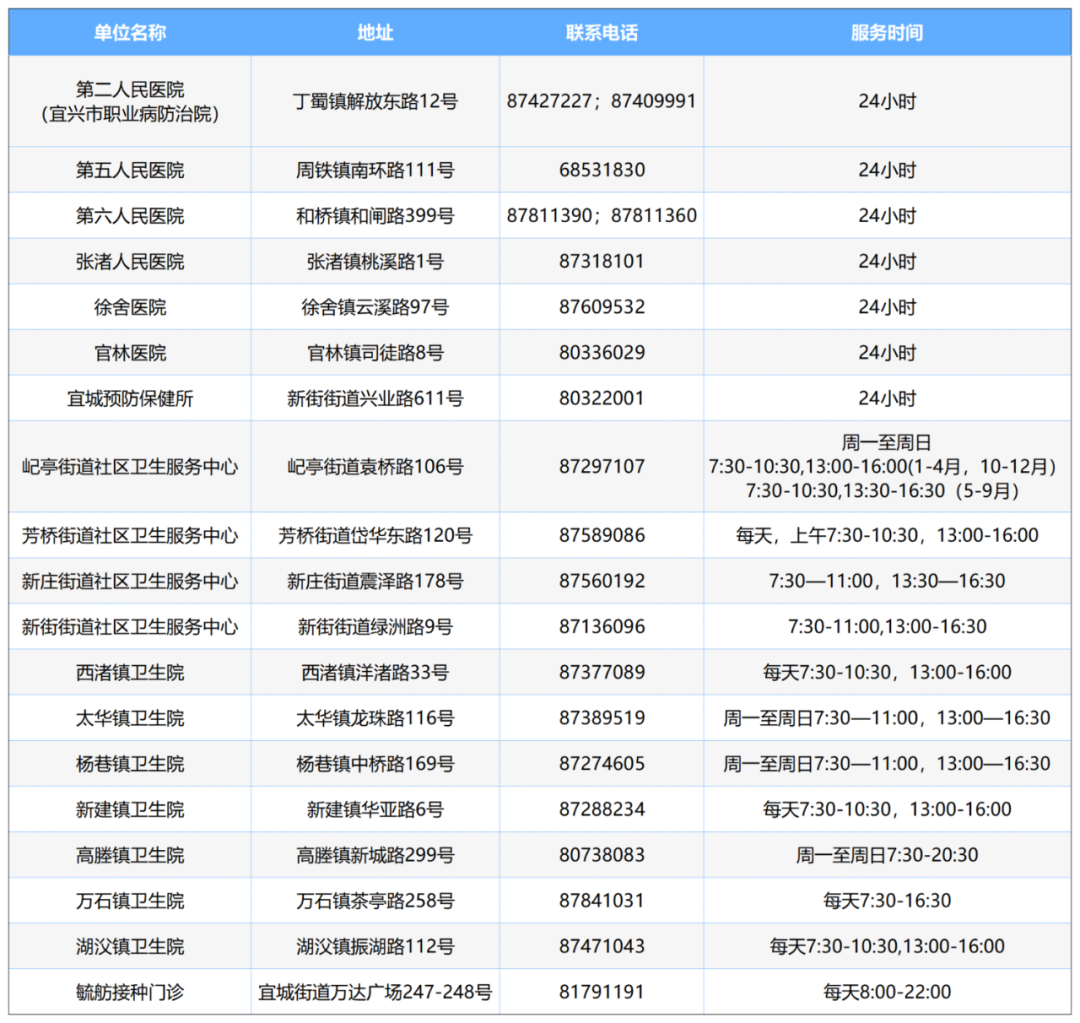Select the 第二人民医院 unit name cell
This screenshot has height=1023, width=1080.
pos(130,101)
